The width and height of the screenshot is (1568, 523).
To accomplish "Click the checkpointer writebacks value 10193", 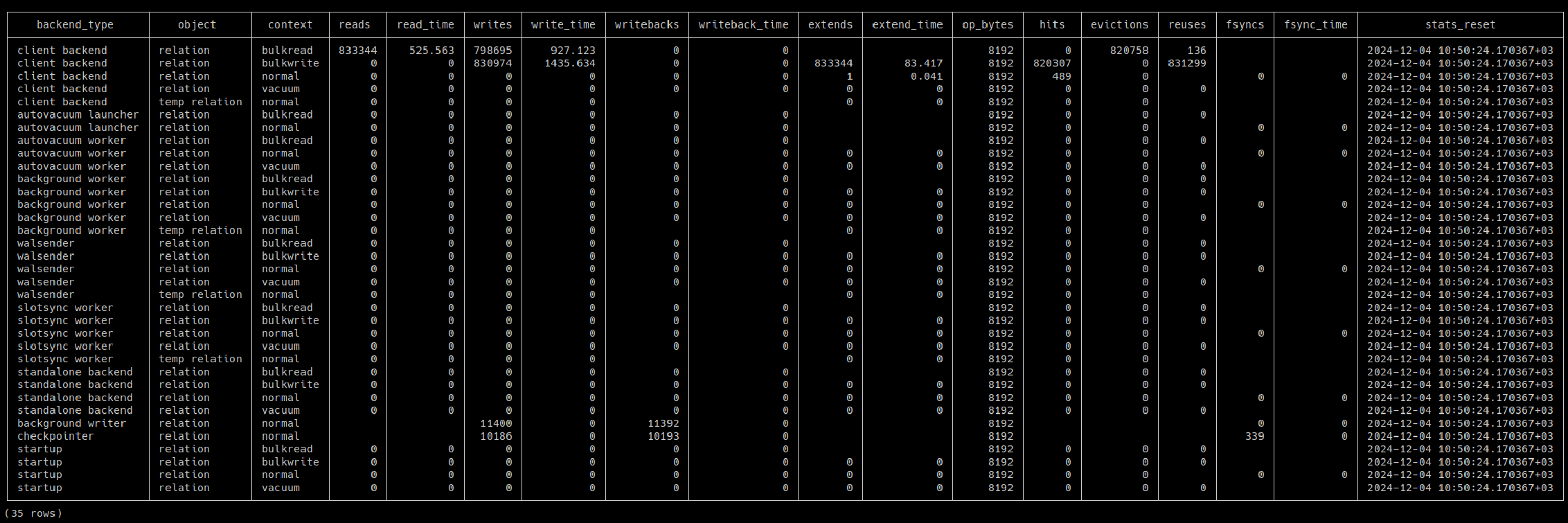I will 663,436.
